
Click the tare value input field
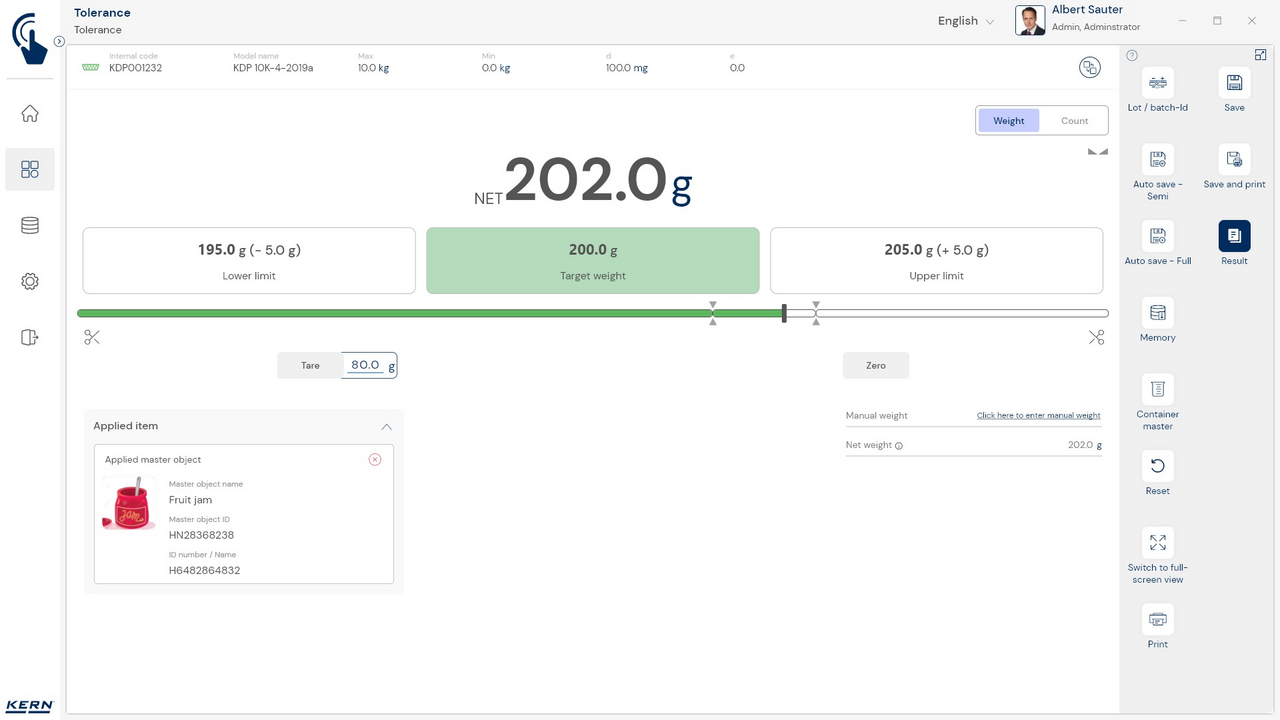(365, 366)
